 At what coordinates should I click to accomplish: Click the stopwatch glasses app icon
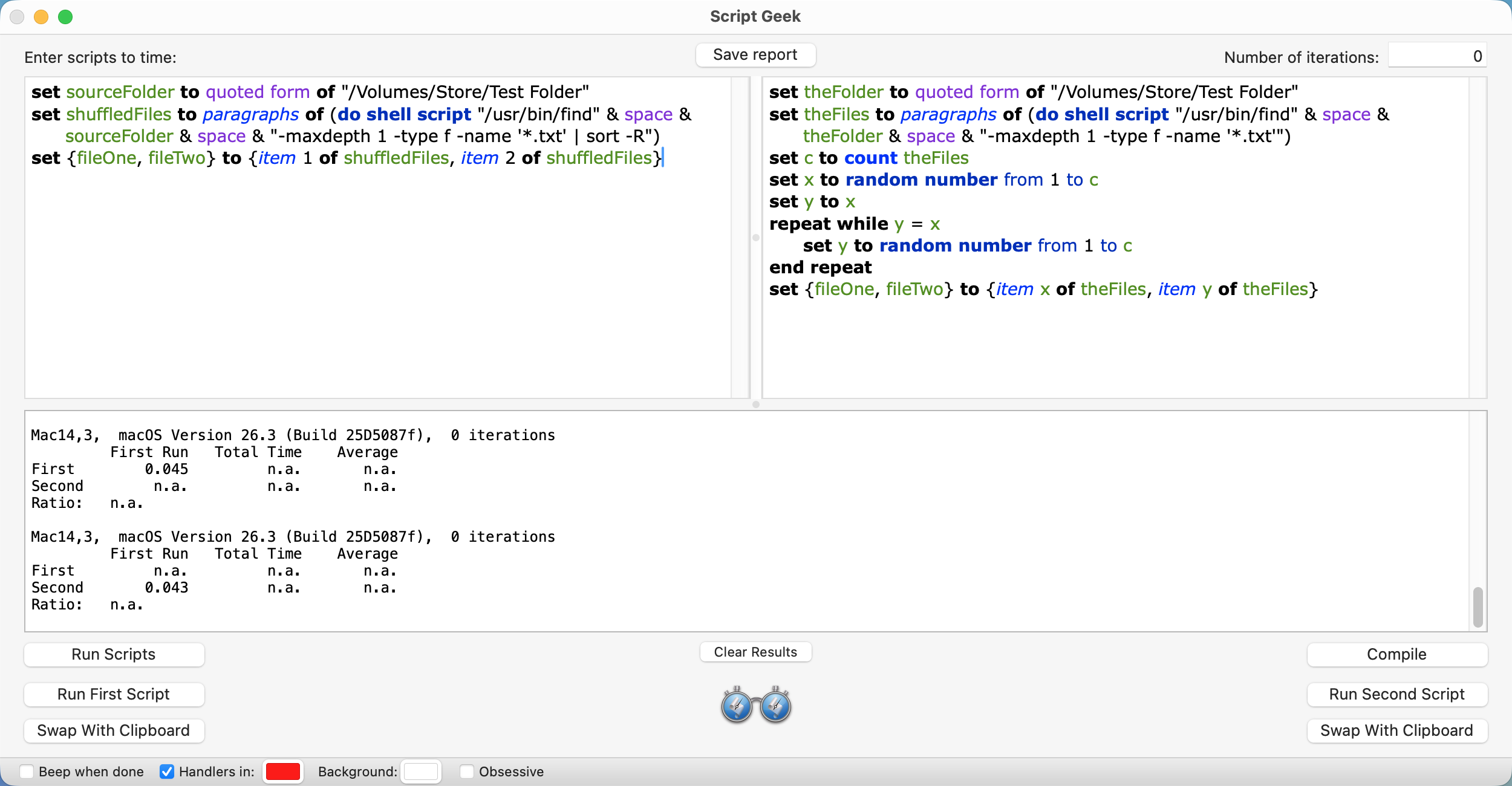(755, 705)
